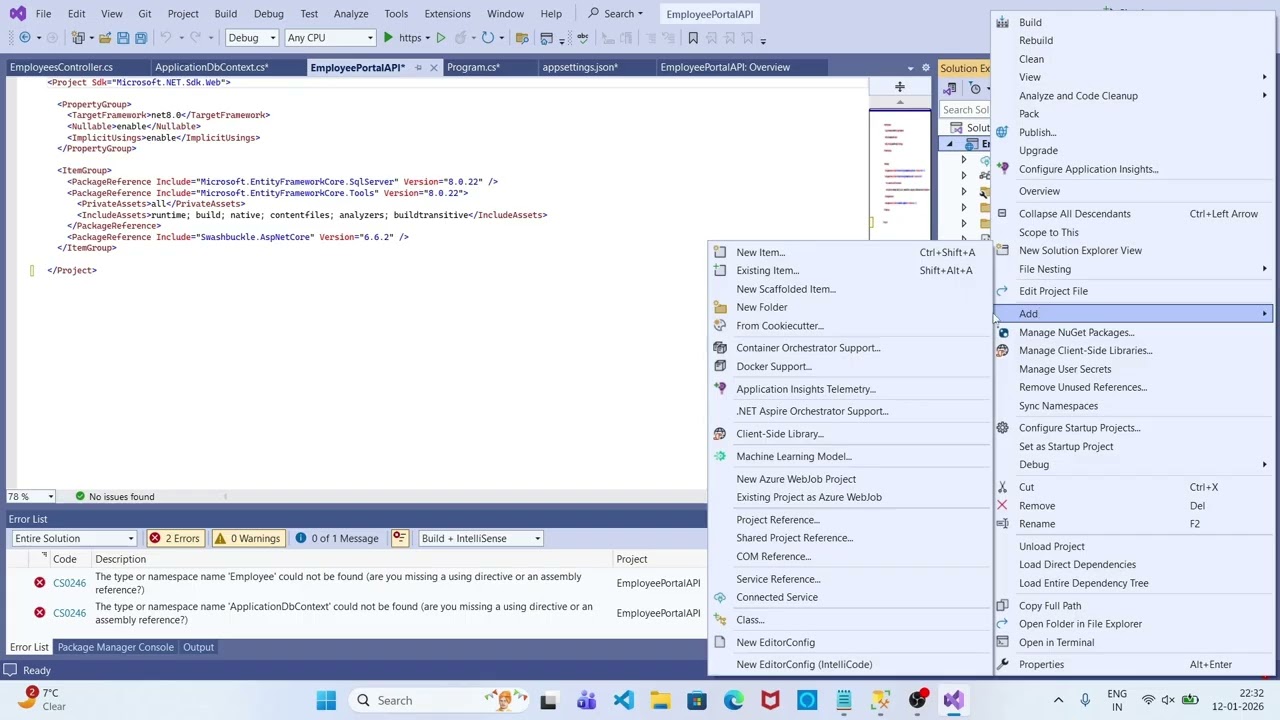The height and width of the screenshot is (720, 1280).
Task: Select Manage NuGet Packages menu item
Action: click(x=1076, y=332)
